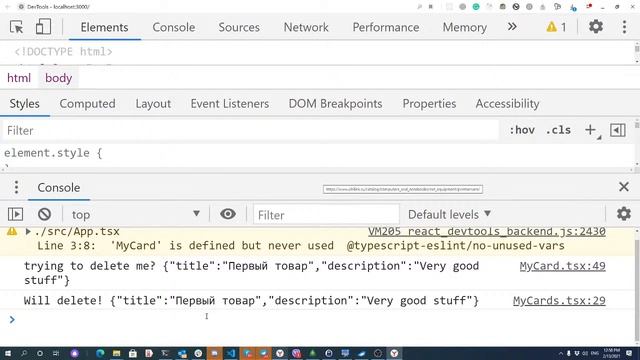Close the Console drawer
The height and width of the screenshot is (360, 640).
coord(624,187)
